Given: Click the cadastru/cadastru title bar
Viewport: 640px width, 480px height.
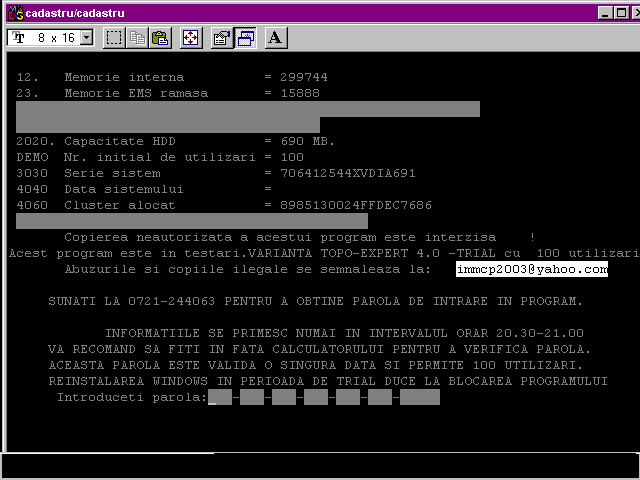Looking at the screenshot, I should pyautogui.click(x=300, y=12).
